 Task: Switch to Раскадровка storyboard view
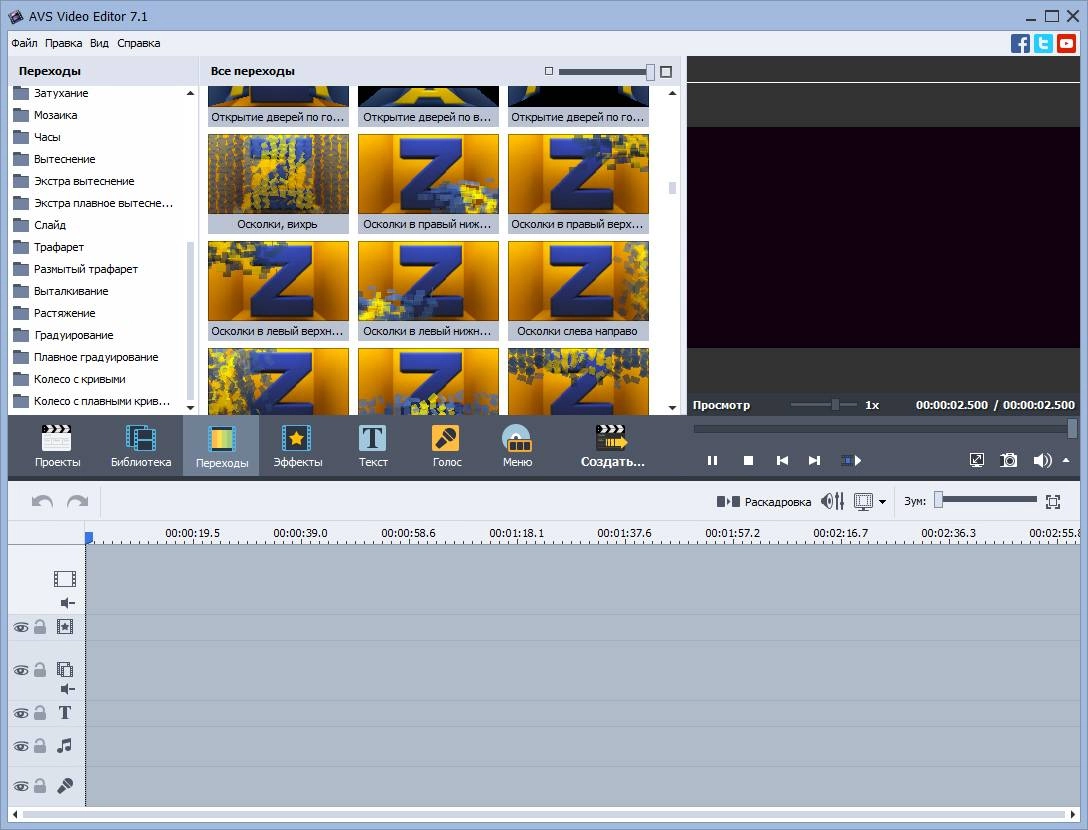[x=763, y=501]
